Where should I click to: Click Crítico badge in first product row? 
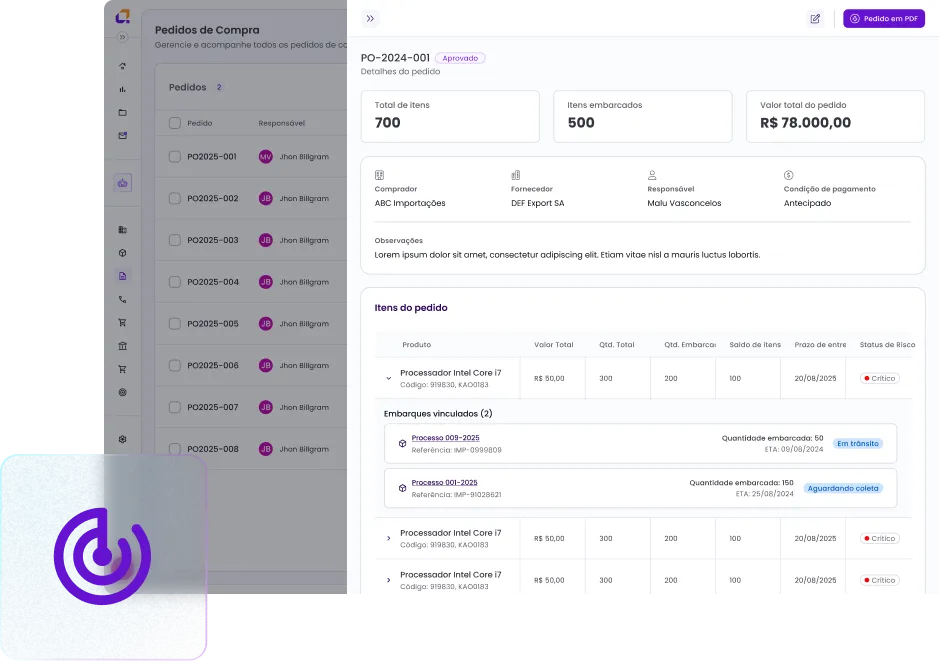point(880,379)
